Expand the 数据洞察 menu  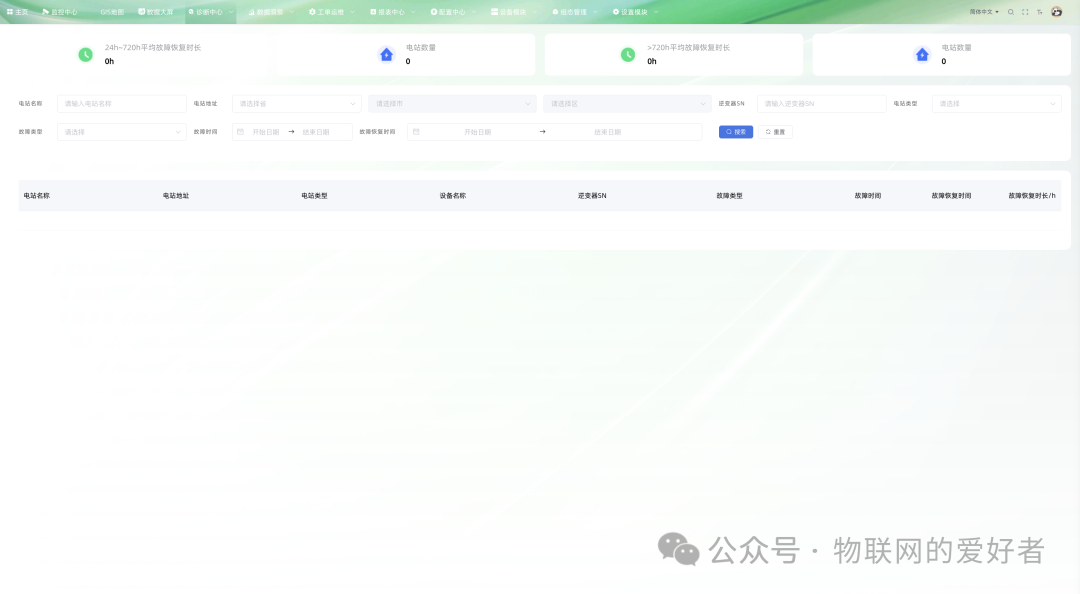point(270,12)
